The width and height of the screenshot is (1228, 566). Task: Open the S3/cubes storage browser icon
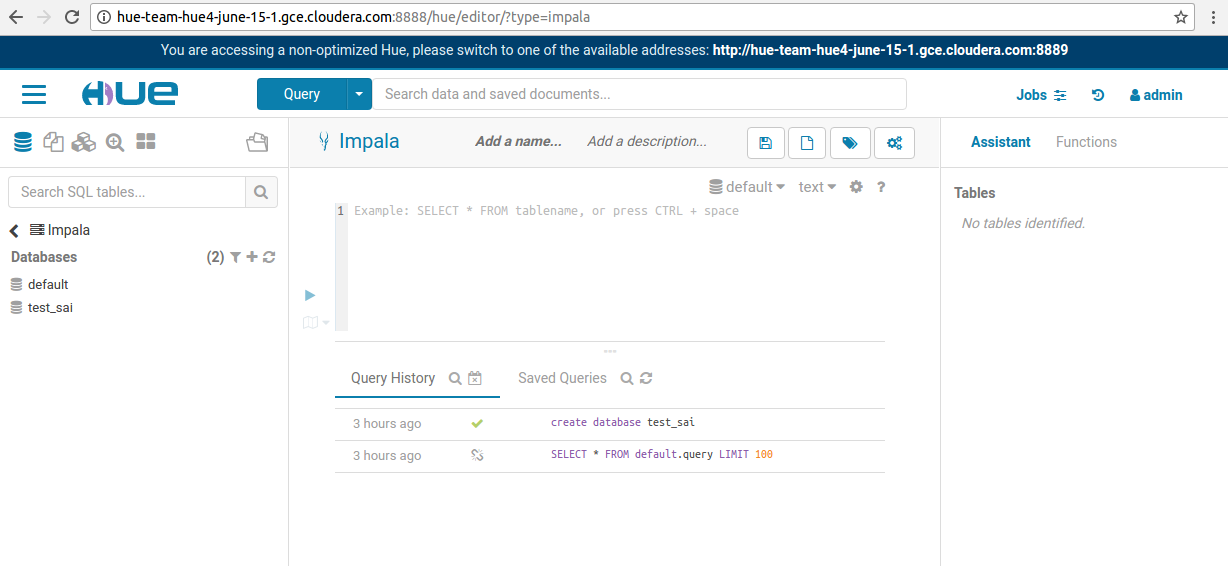84,142
